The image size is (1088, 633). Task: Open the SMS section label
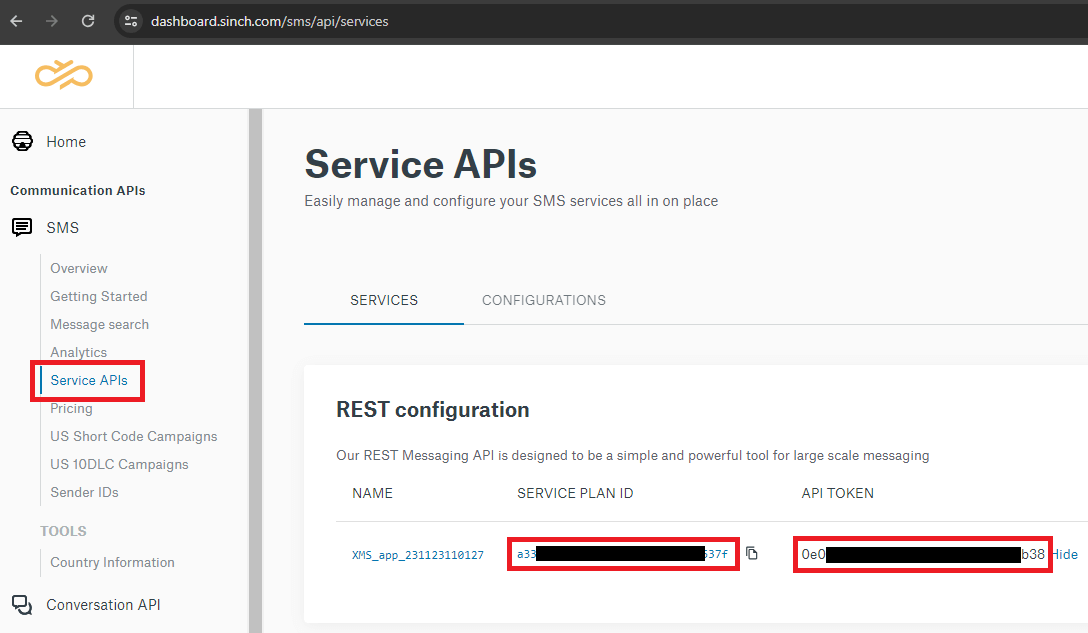(62, 228)
